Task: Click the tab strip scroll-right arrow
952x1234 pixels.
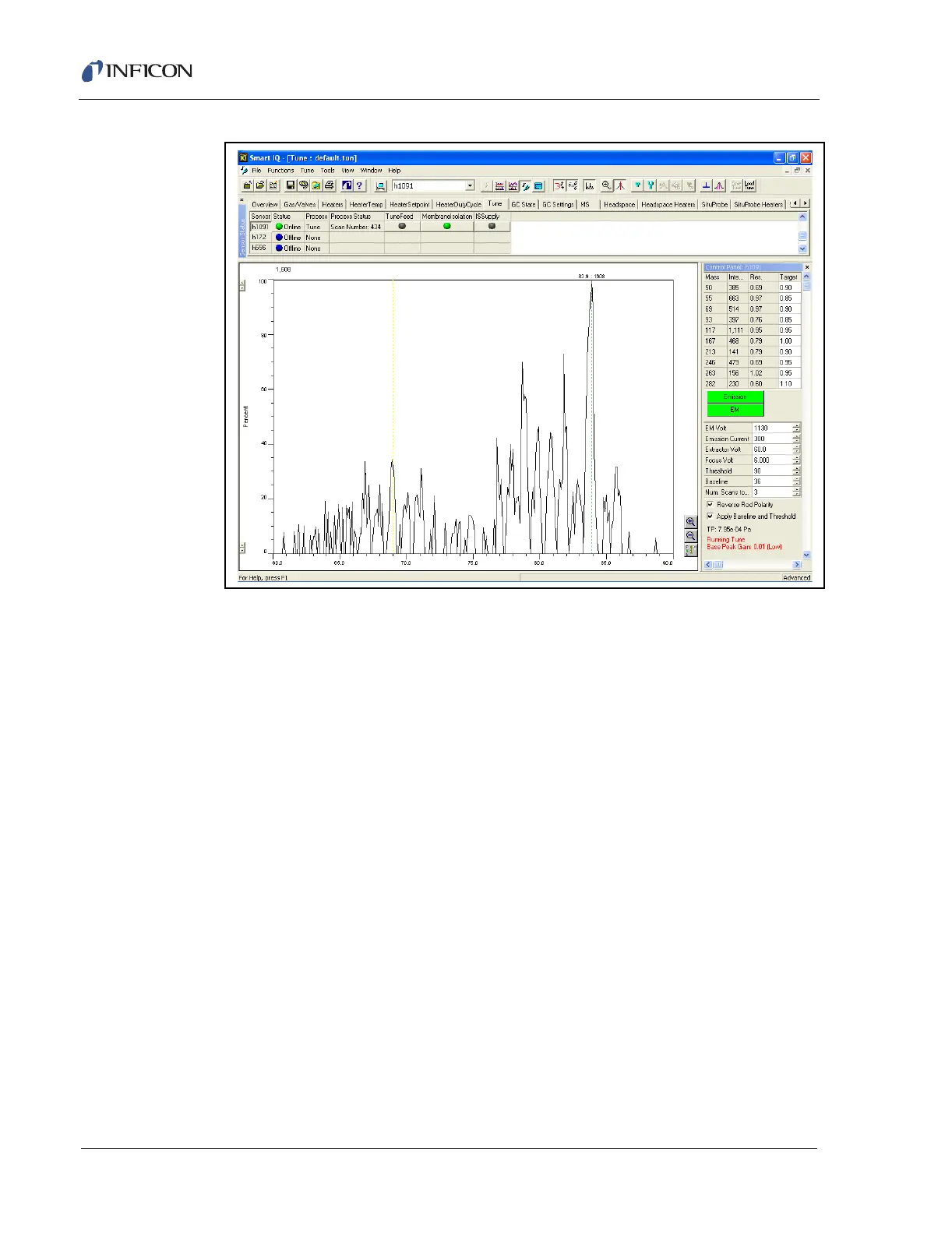Action: (x=806, y=203)
